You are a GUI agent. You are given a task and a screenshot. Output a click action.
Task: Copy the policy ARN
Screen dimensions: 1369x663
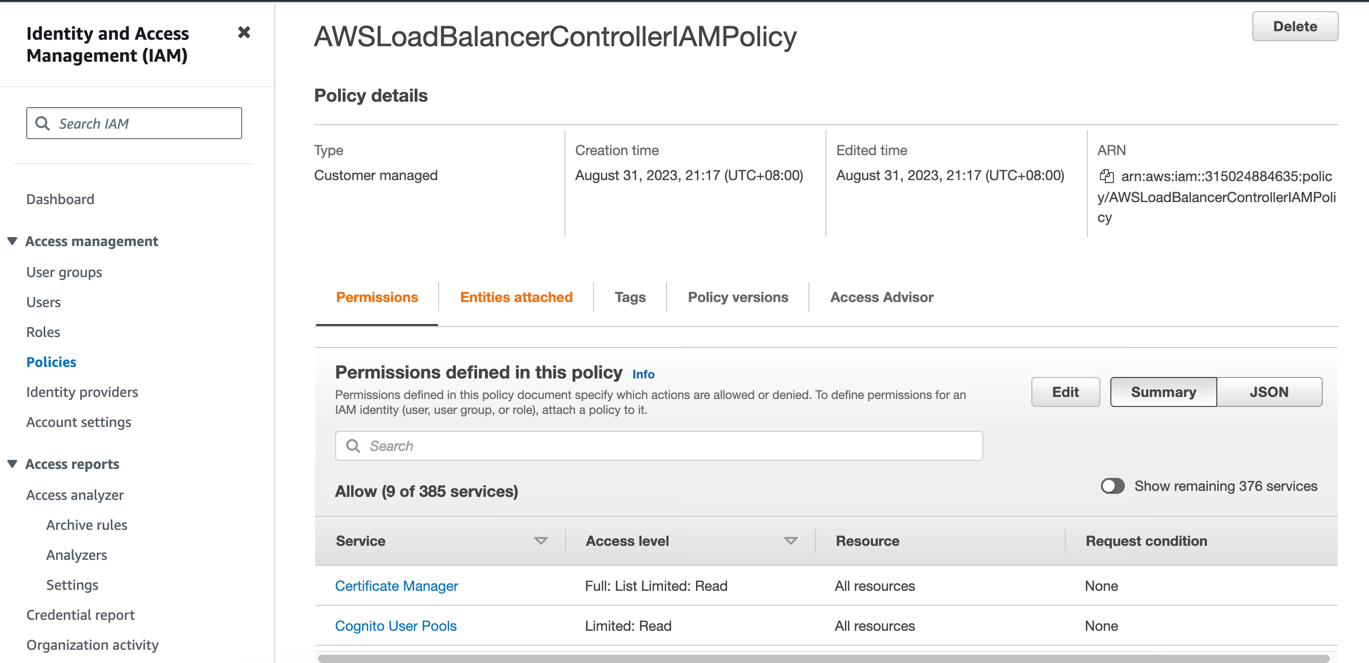1106,175
